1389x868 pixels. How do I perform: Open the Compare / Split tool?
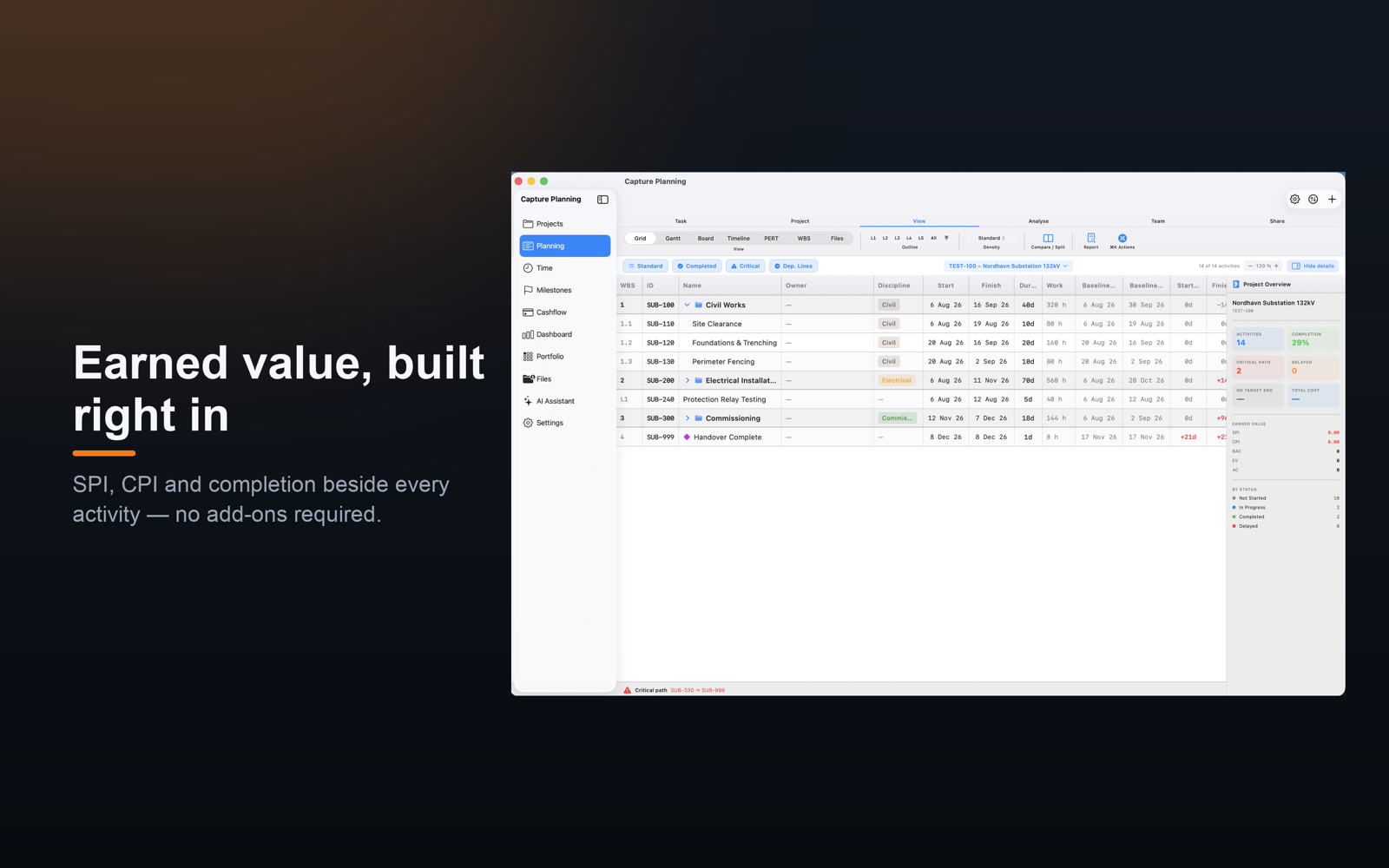pos(1048,241)
